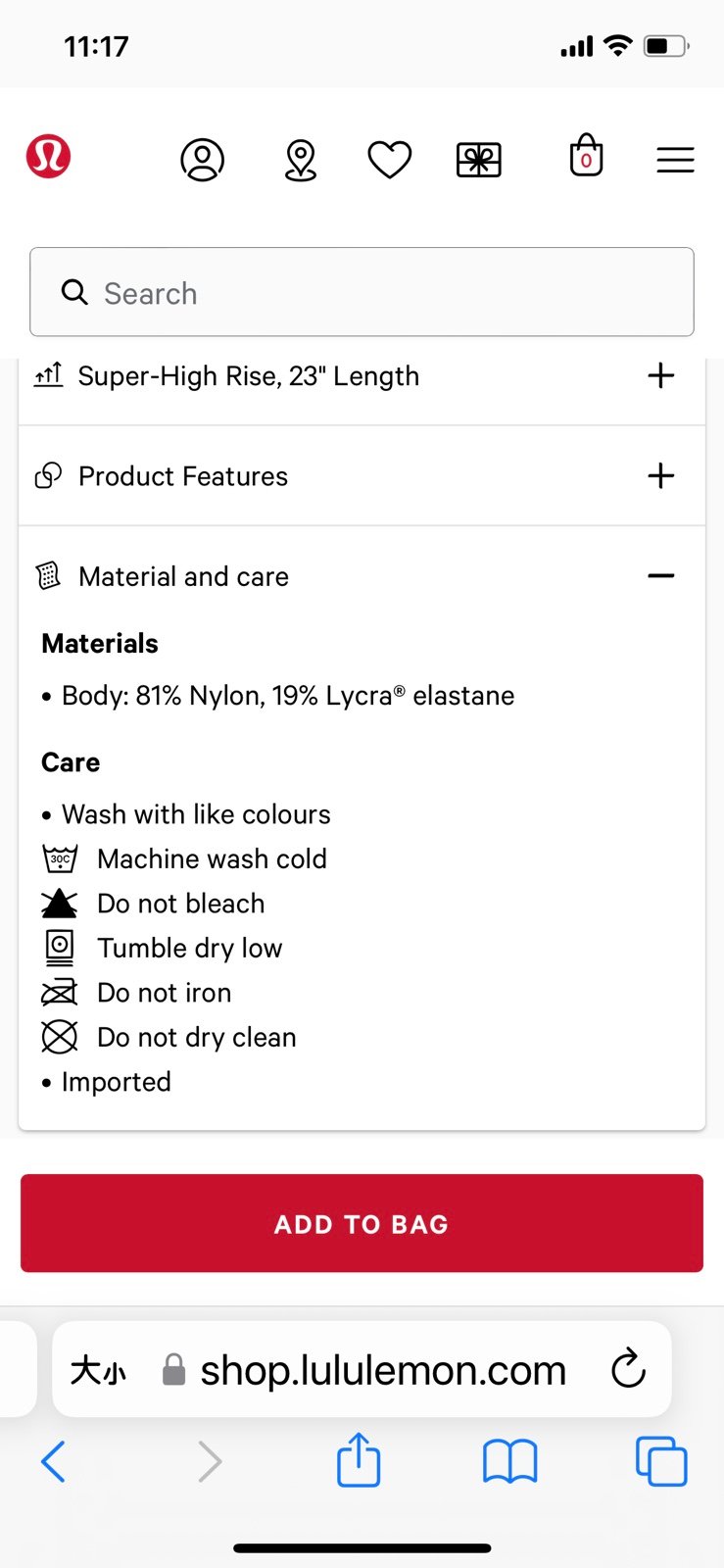Open the shopping bag icon
This screenshot has height=1568, width=724.
tap(587, 156)
